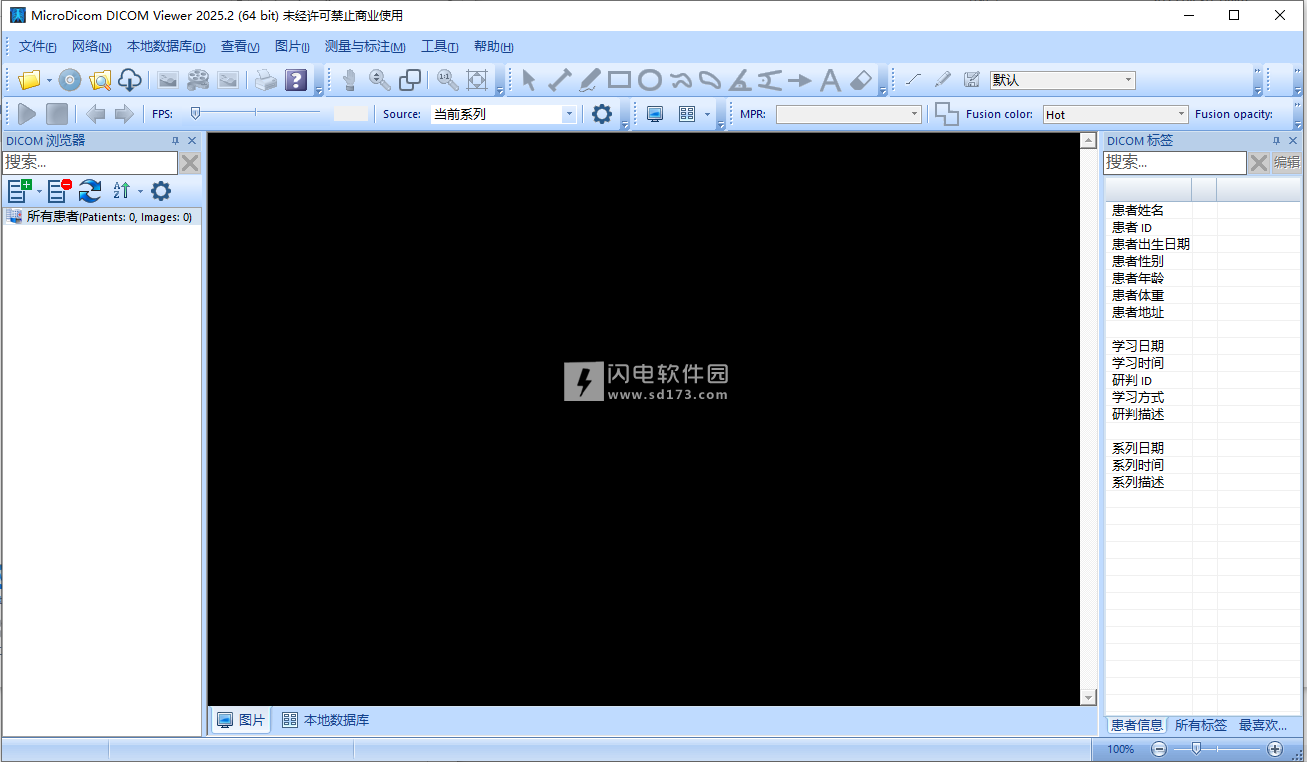Open DICOM browser settings gear
Image resolution: width=1307 pixels, height=762 pixels.
coord(161,191)
